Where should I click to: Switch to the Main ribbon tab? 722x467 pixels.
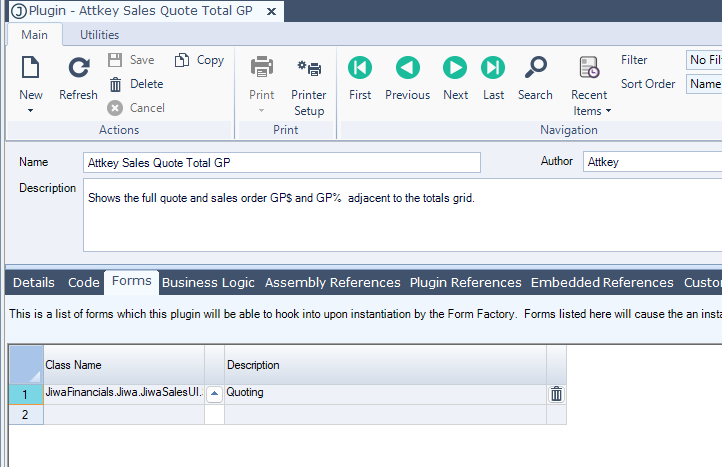pyautogui.click(x=35, y=35)
